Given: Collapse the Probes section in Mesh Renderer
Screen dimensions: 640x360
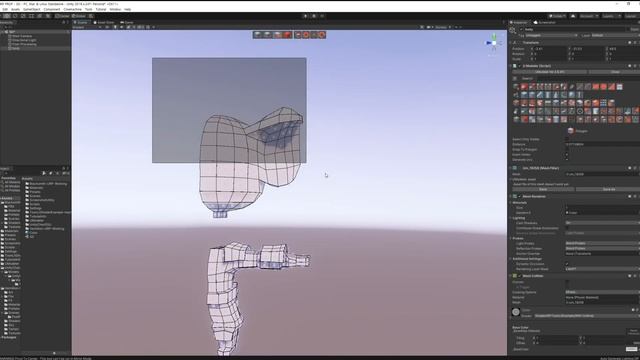Looking at the screenshot, I should coord(511,238).
